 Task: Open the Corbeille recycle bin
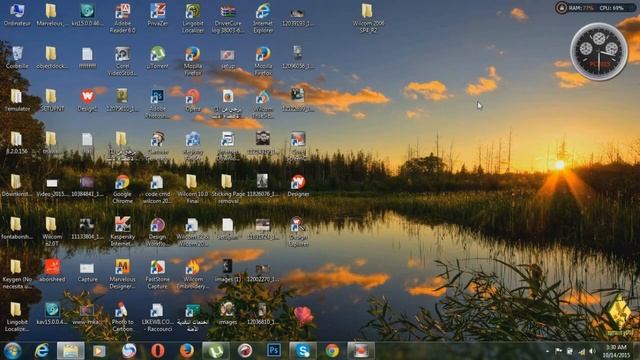(17, 58)
